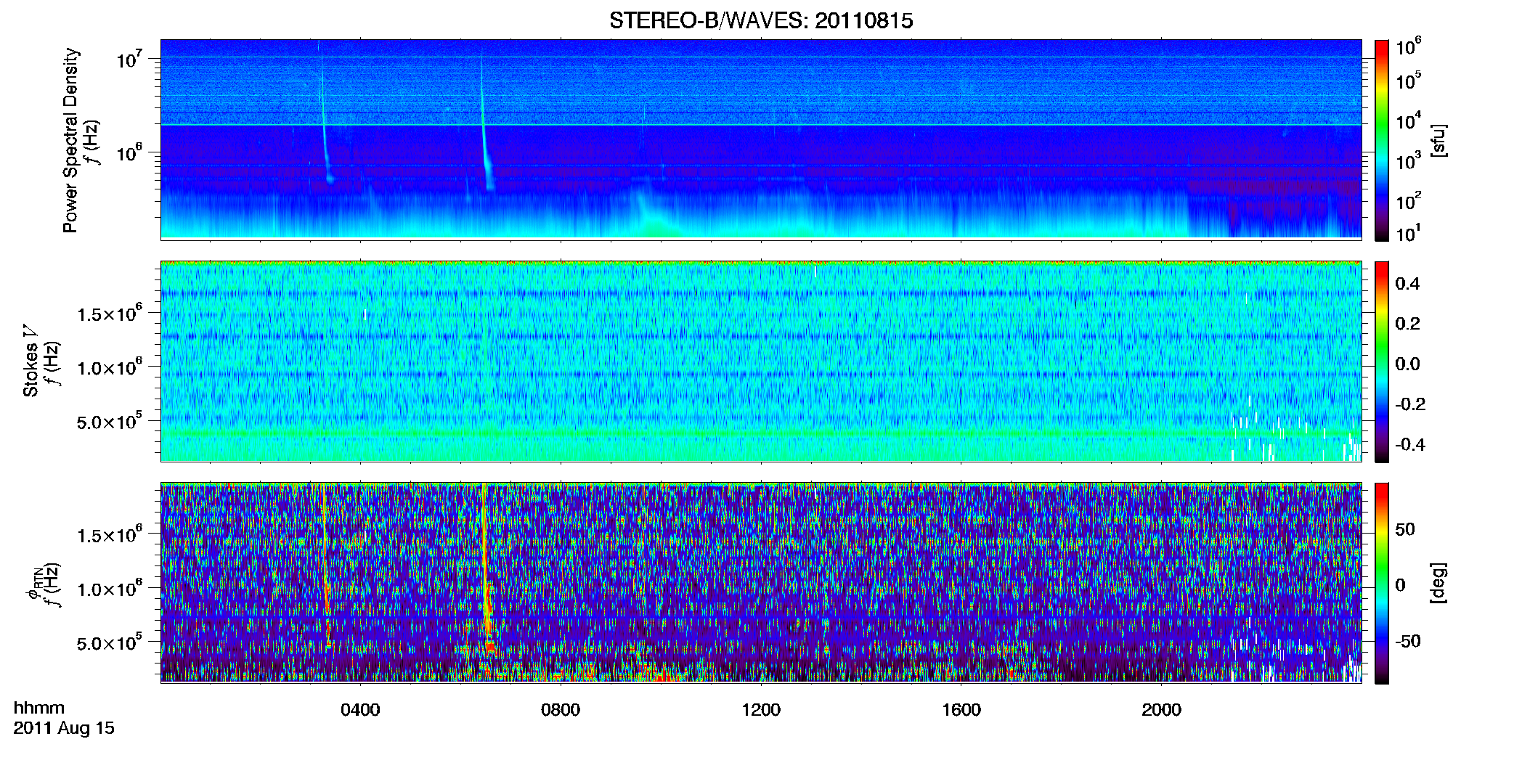Click the 0.2 value on Stokes color scale
The height and width of the screenshot is (784, 1522).
[x=1407, y=324]
